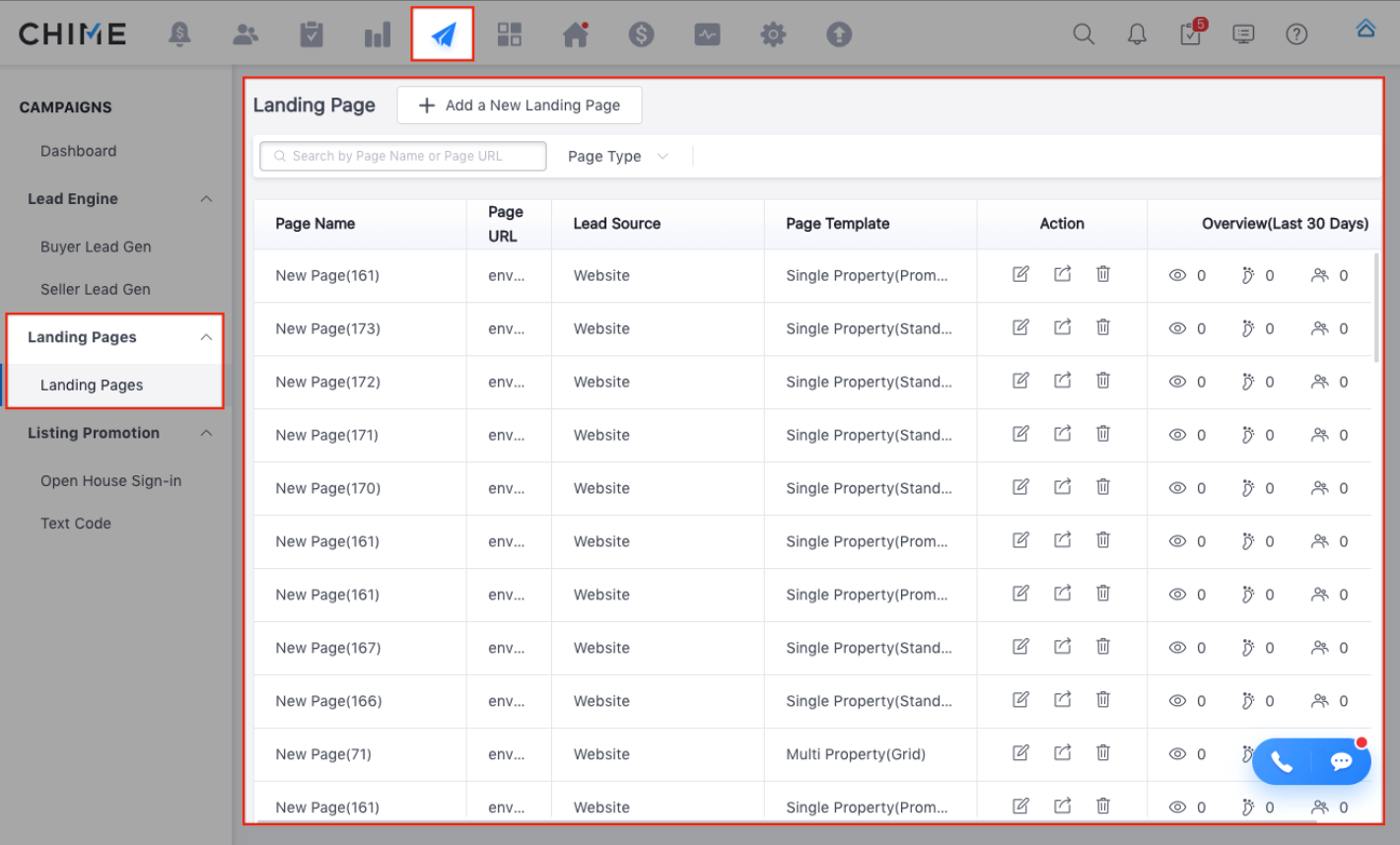Viewport: 1400px width, 845px height.
Task: Collapse the Listing Promotion section
Action: tap(206, 433)
